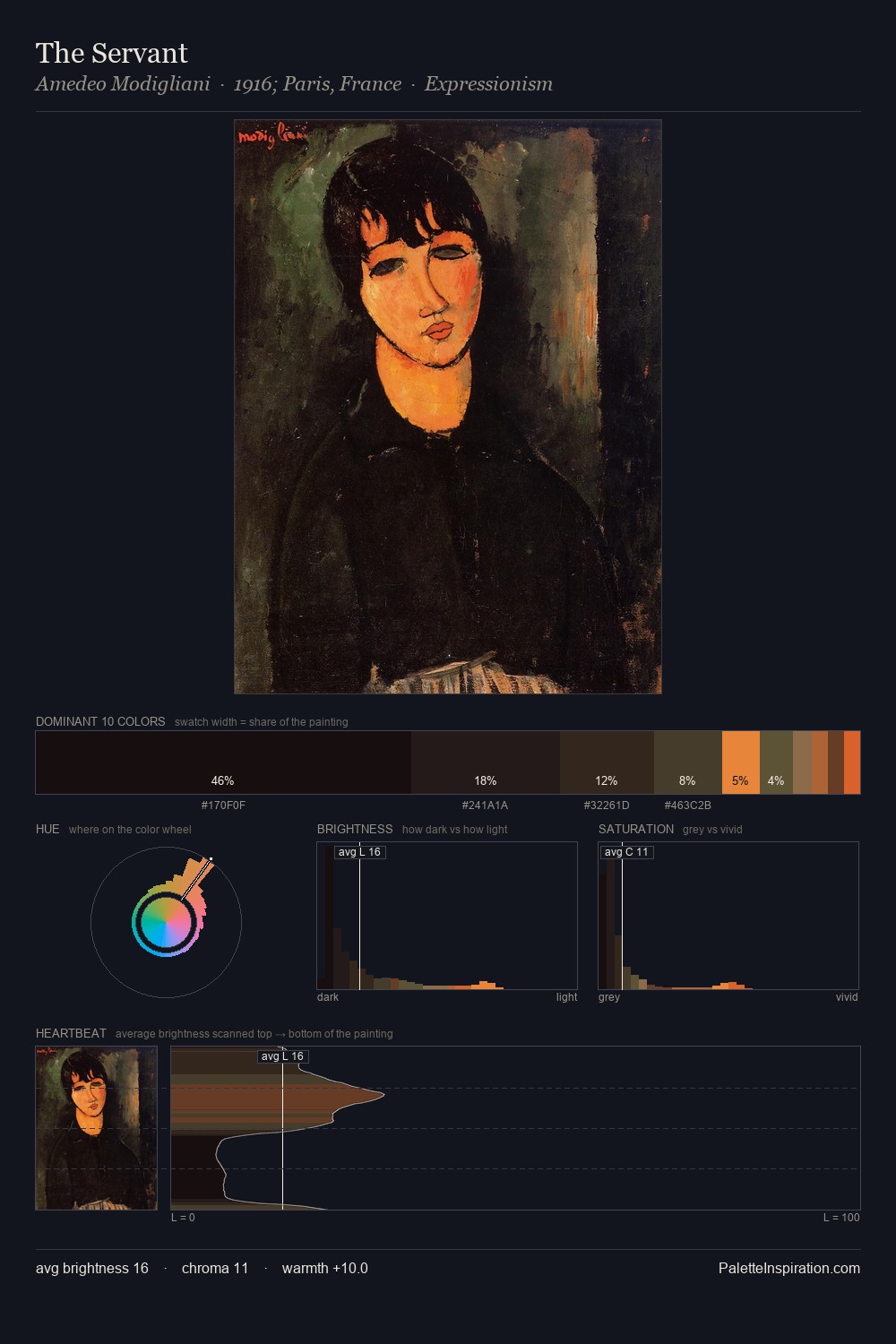Viewport: 896px width, 1344px height.
Task: Select the 18% dark brown swatch
Action: tap(486, 762)
